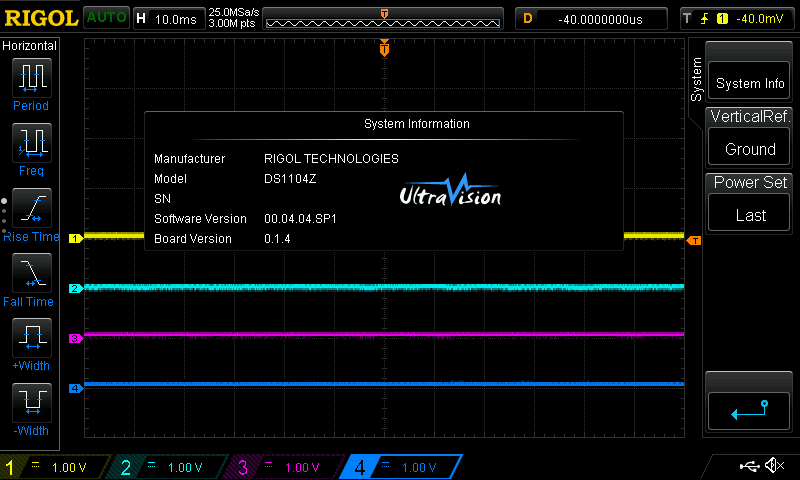
Task: Click the 25.0MSa/s sample rate readout
Action: click(x=234, y=12)
